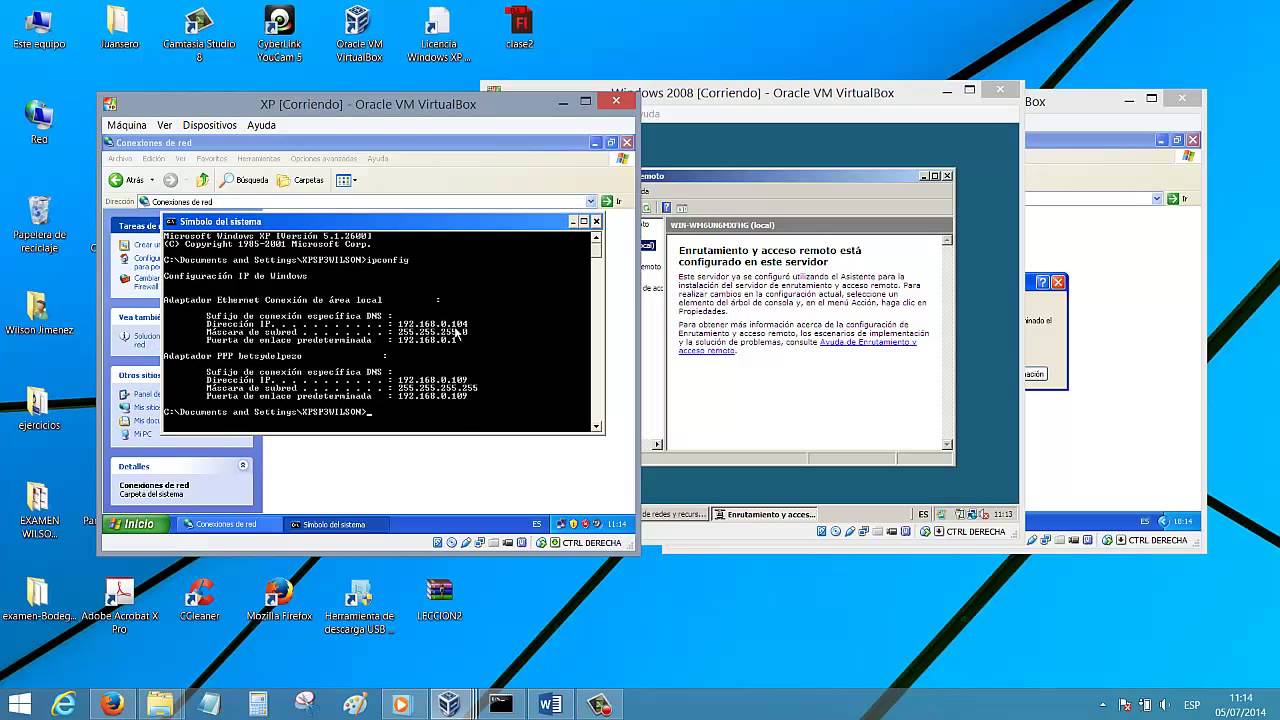Click the Símbolo del sistema title icon

[x=171, y=221]
